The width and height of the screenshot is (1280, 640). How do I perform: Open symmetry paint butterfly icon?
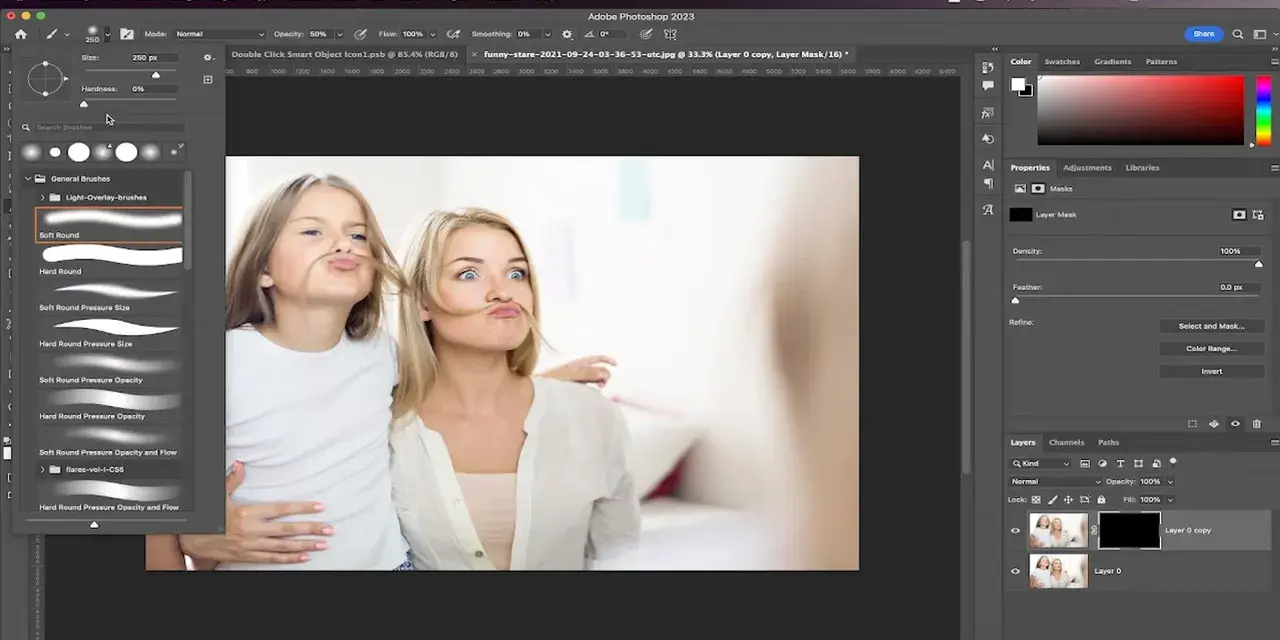tap(671, 34)
